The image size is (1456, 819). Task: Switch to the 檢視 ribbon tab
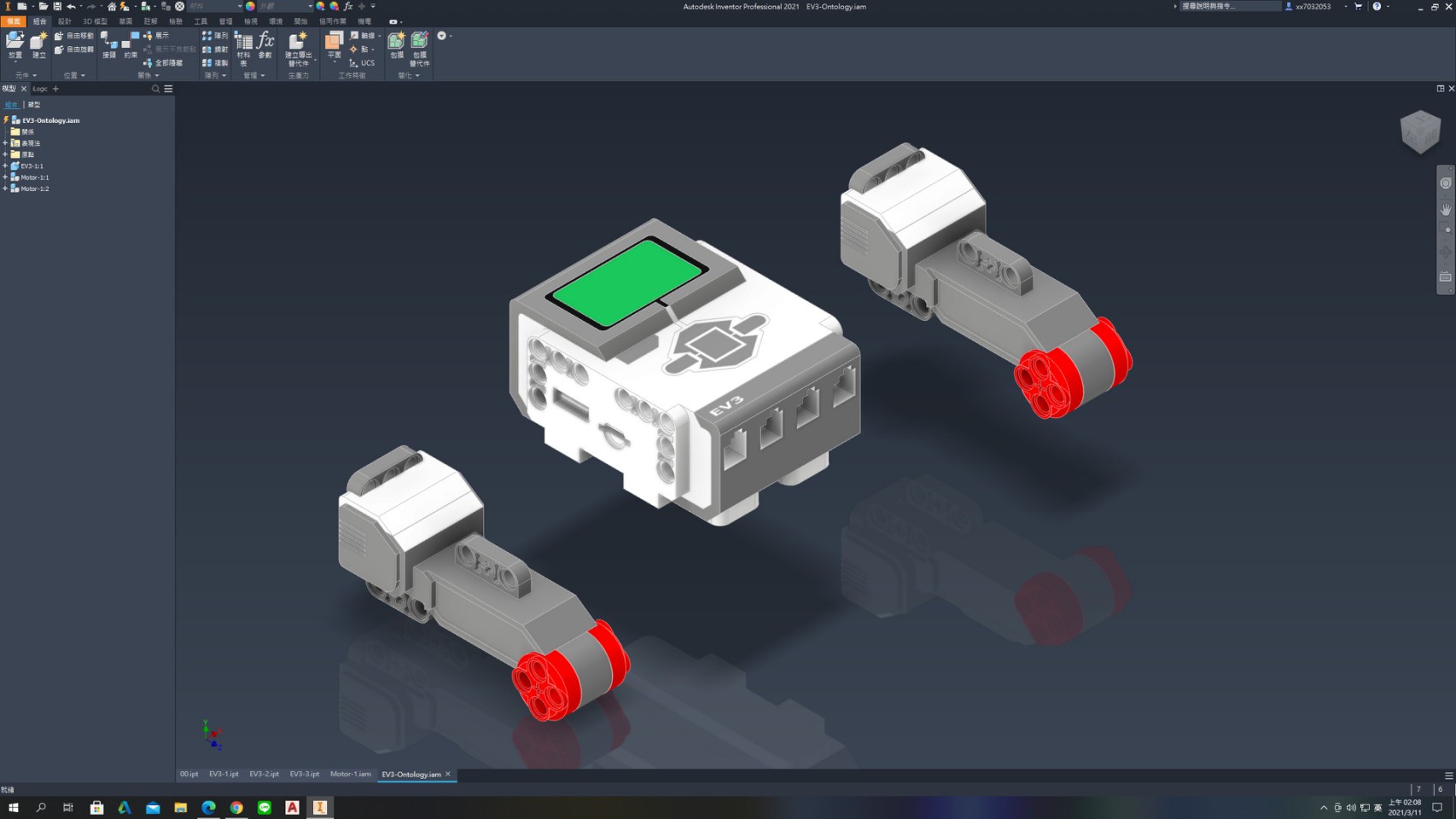(x=251, y=21)
